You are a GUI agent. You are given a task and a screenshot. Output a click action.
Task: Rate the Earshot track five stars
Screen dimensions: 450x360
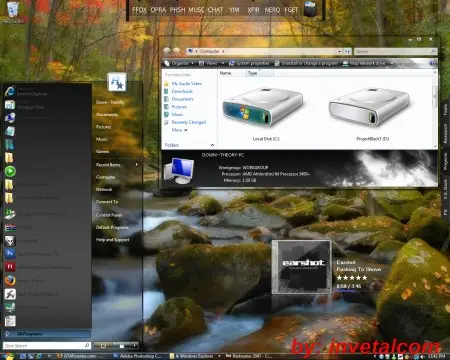pyautogui.click(x=364, y=278)
